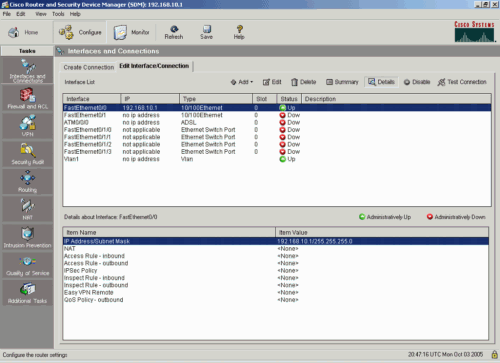
Task: Open the Tools menu
Action: (58, 14)
